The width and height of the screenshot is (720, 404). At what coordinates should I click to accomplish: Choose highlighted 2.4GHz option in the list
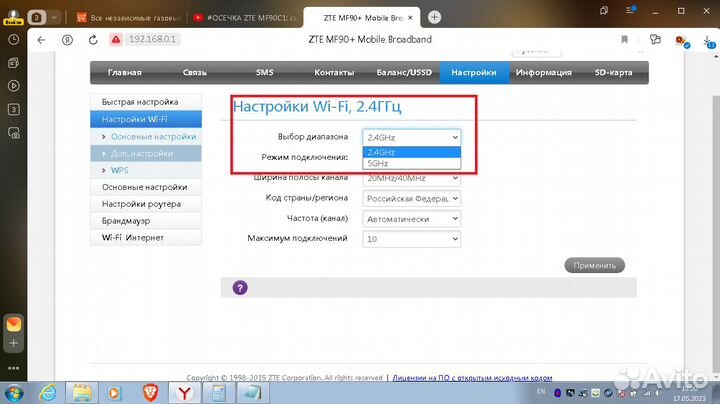pyautogui.click(x=411, y=152)
